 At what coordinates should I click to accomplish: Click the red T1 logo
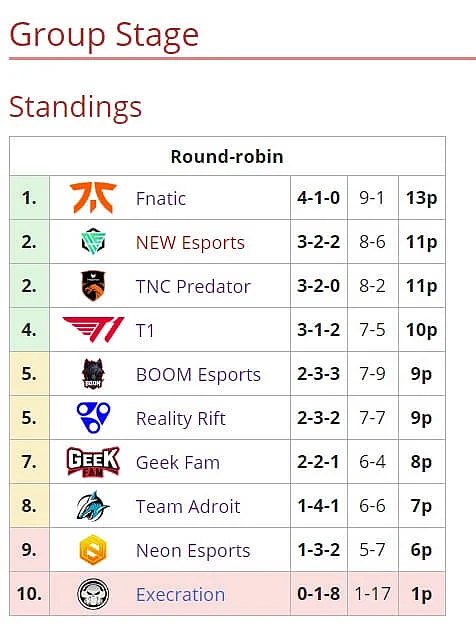(93, 329)
